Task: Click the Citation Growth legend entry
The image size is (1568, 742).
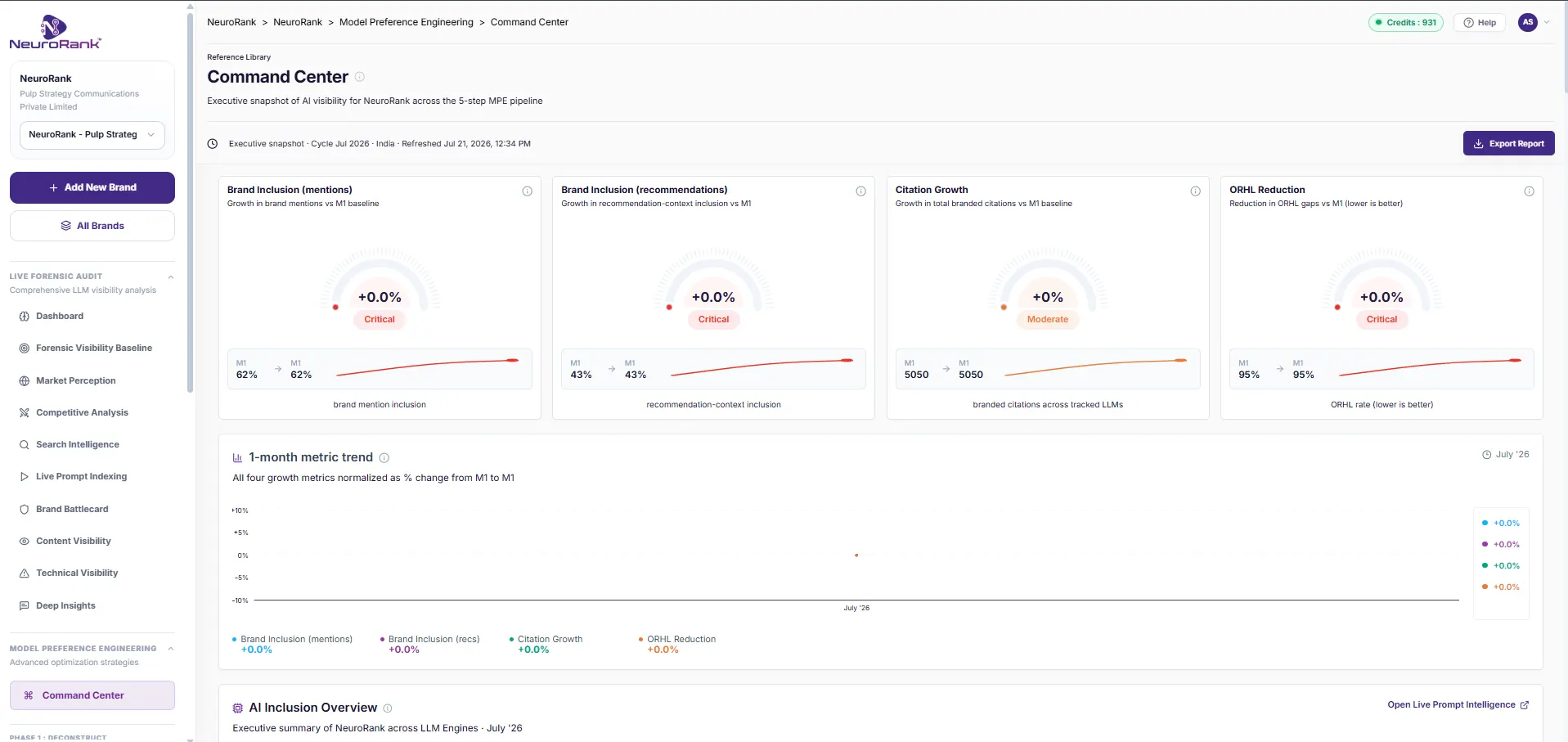Action: (x=546, y=645)
